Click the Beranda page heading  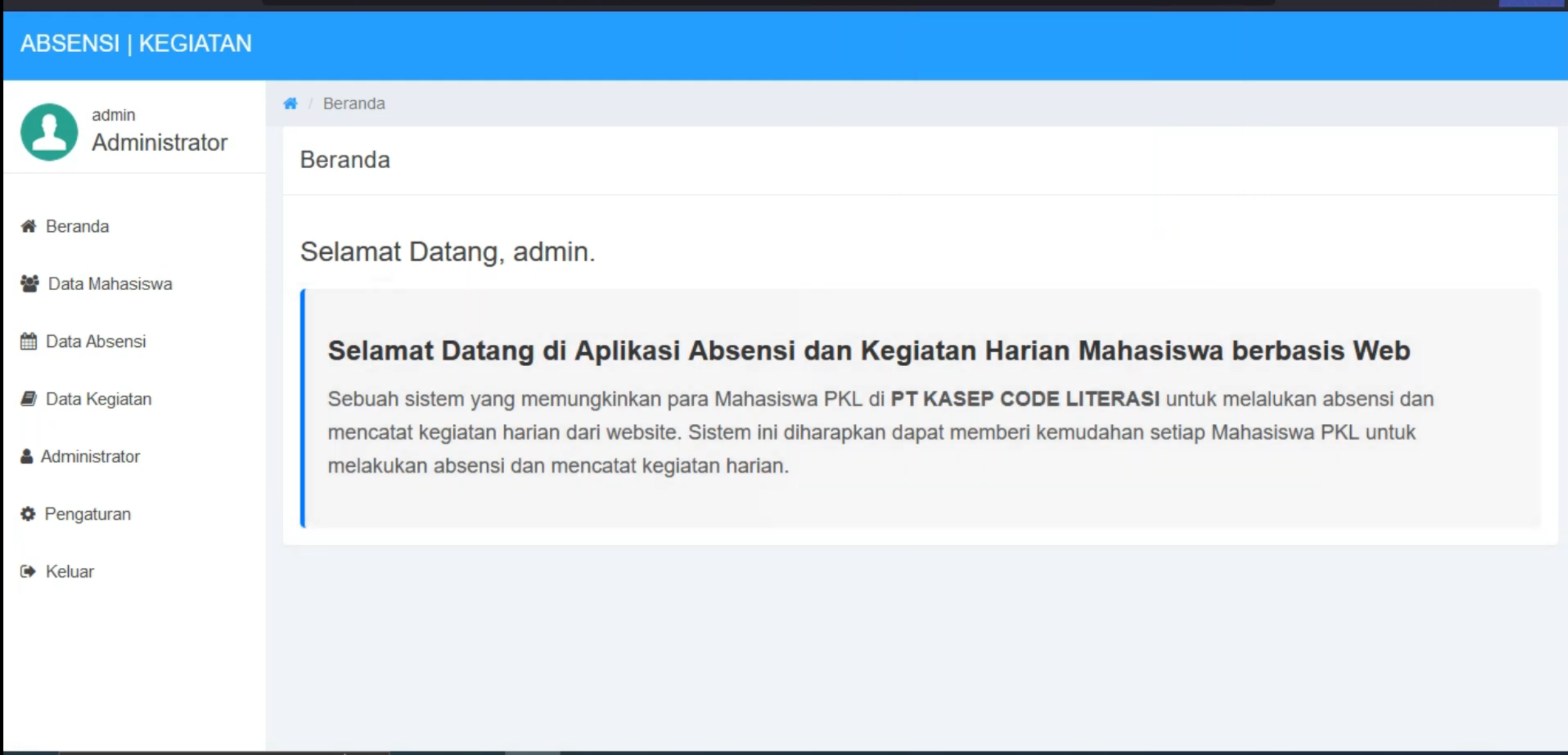point(345,160)
